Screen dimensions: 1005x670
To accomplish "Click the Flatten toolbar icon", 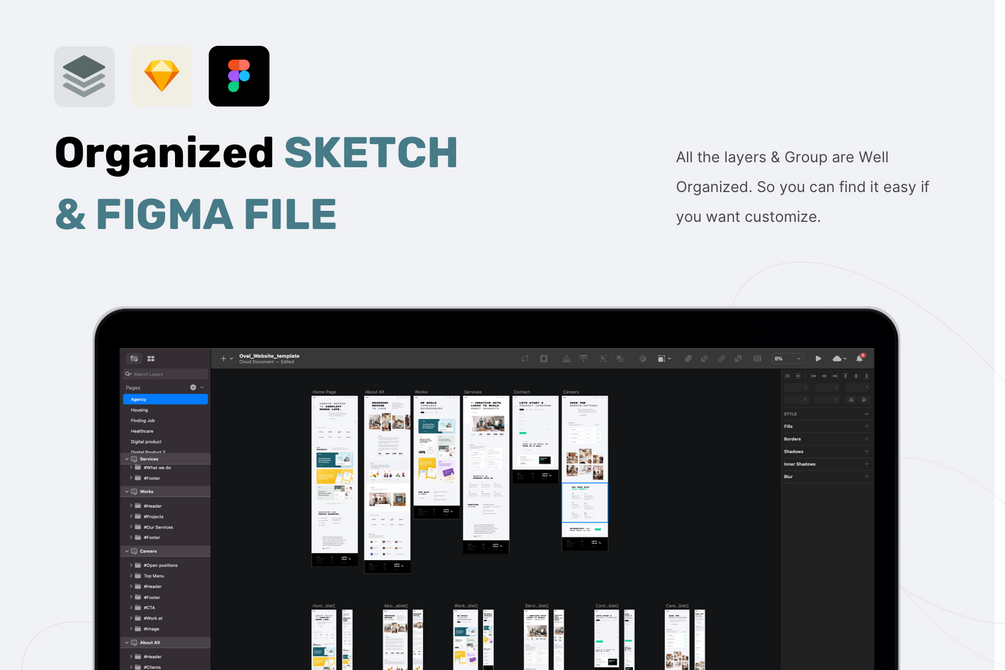I will [x=757, y=358].
